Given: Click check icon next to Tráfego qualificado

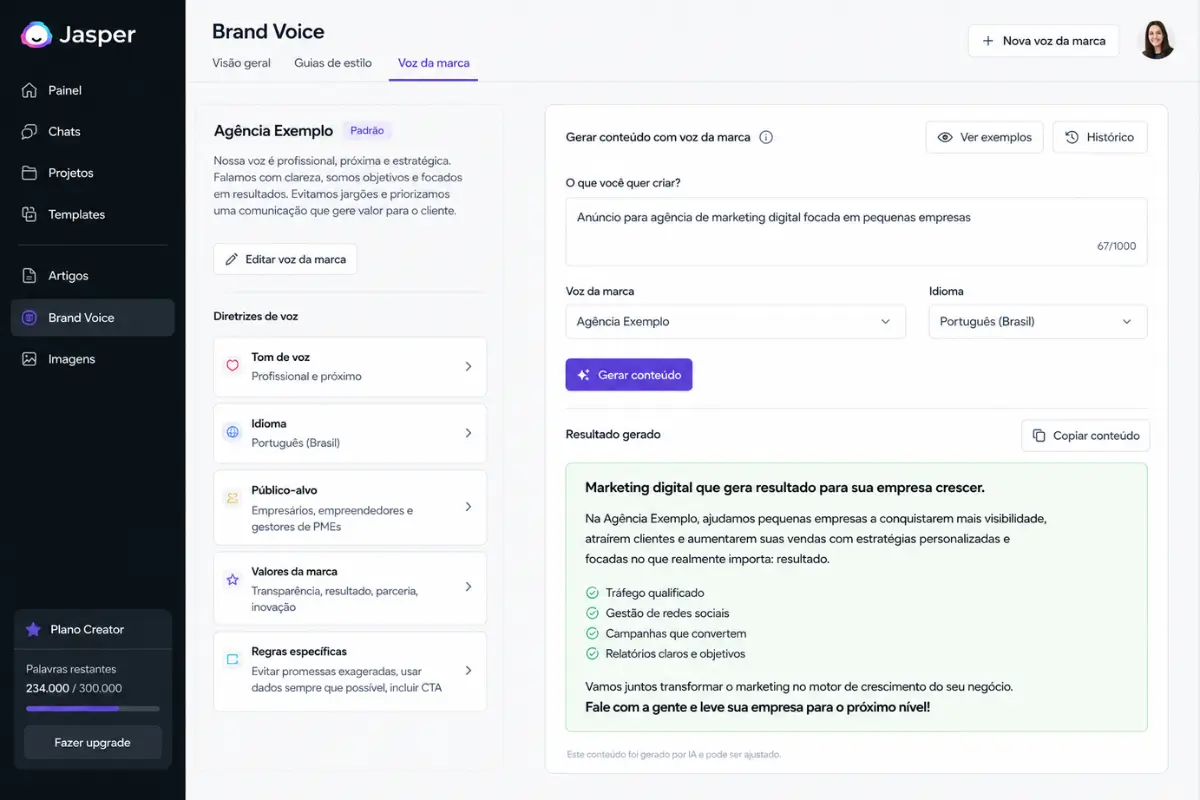Looking at the screenshot, I should 592,593.
